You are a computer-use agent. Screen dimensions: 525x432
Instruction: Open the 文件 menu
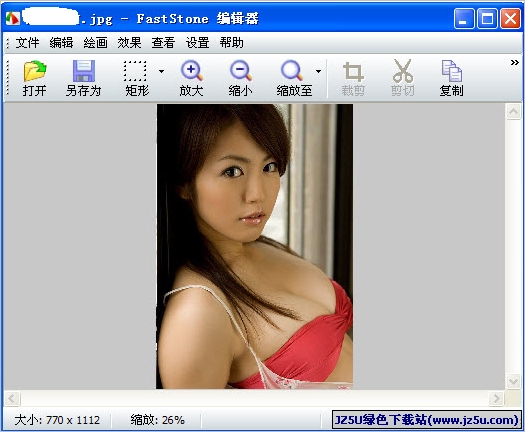(x=27, y=43)
